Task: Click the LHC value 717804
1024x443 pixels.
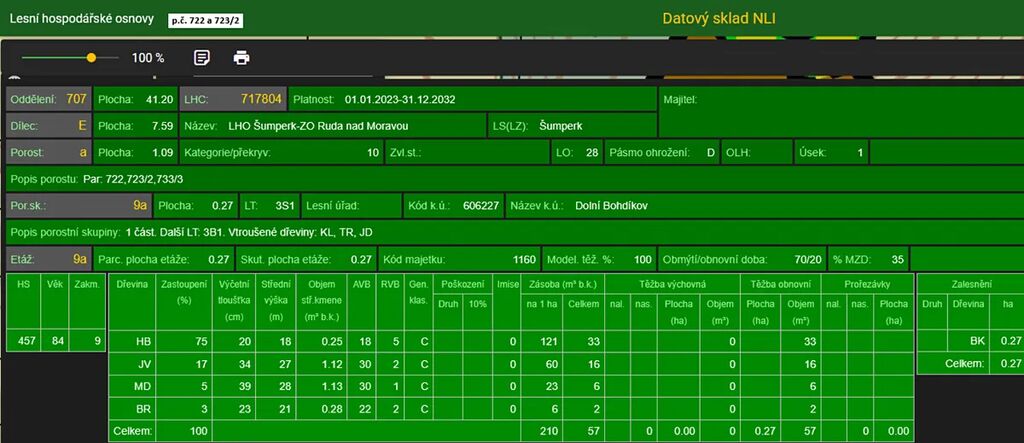Action: [x=261, y=100]
